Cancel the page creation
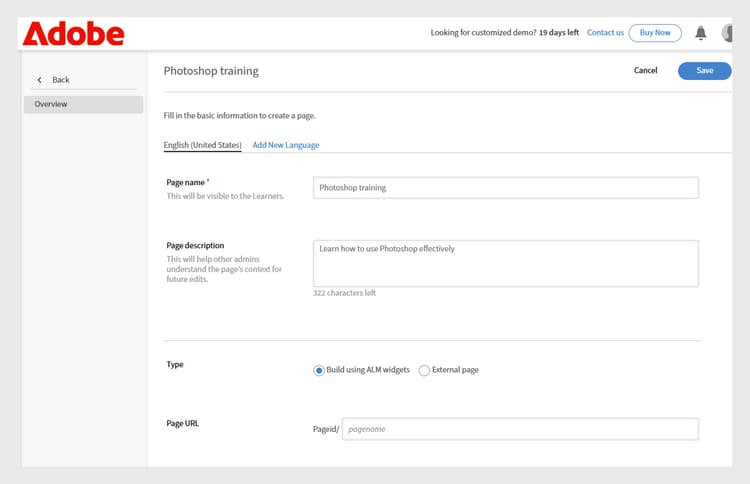Viewport: 750px width, 484px height. coord(645,71)
